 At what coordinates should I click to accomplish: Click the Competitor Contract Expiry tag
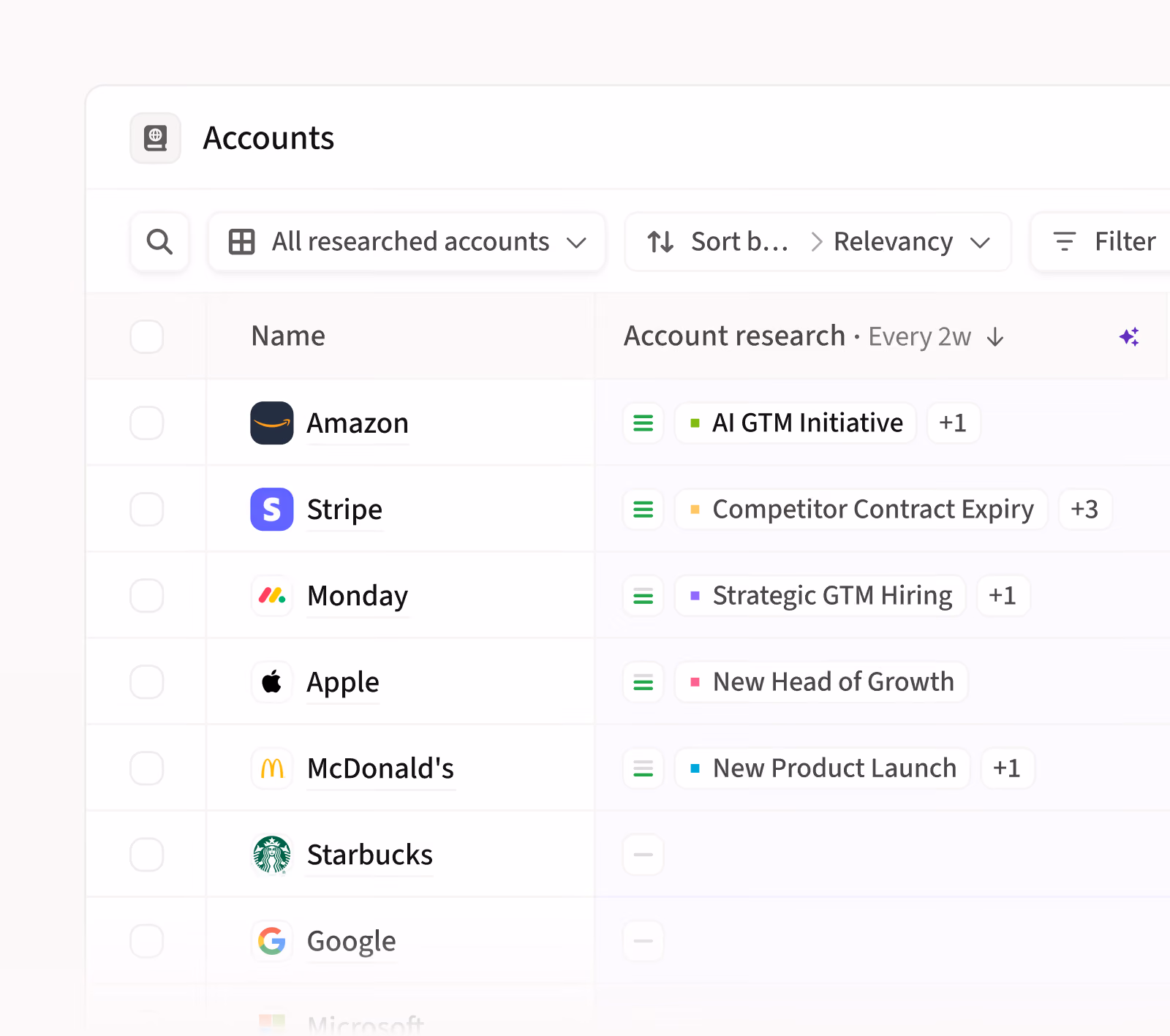(x=861, y=509)
